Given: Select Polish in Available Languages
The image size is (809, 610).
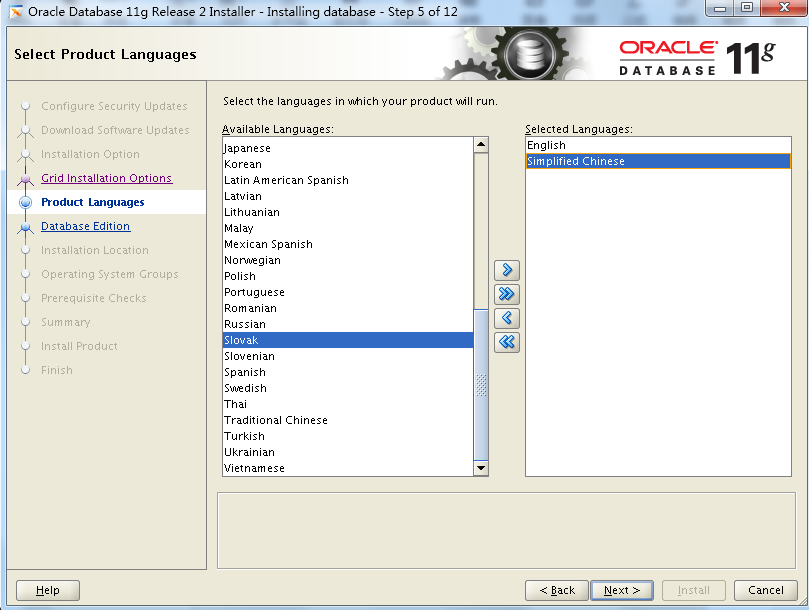Looking at the screenshot, I should (x=348, y=276).
